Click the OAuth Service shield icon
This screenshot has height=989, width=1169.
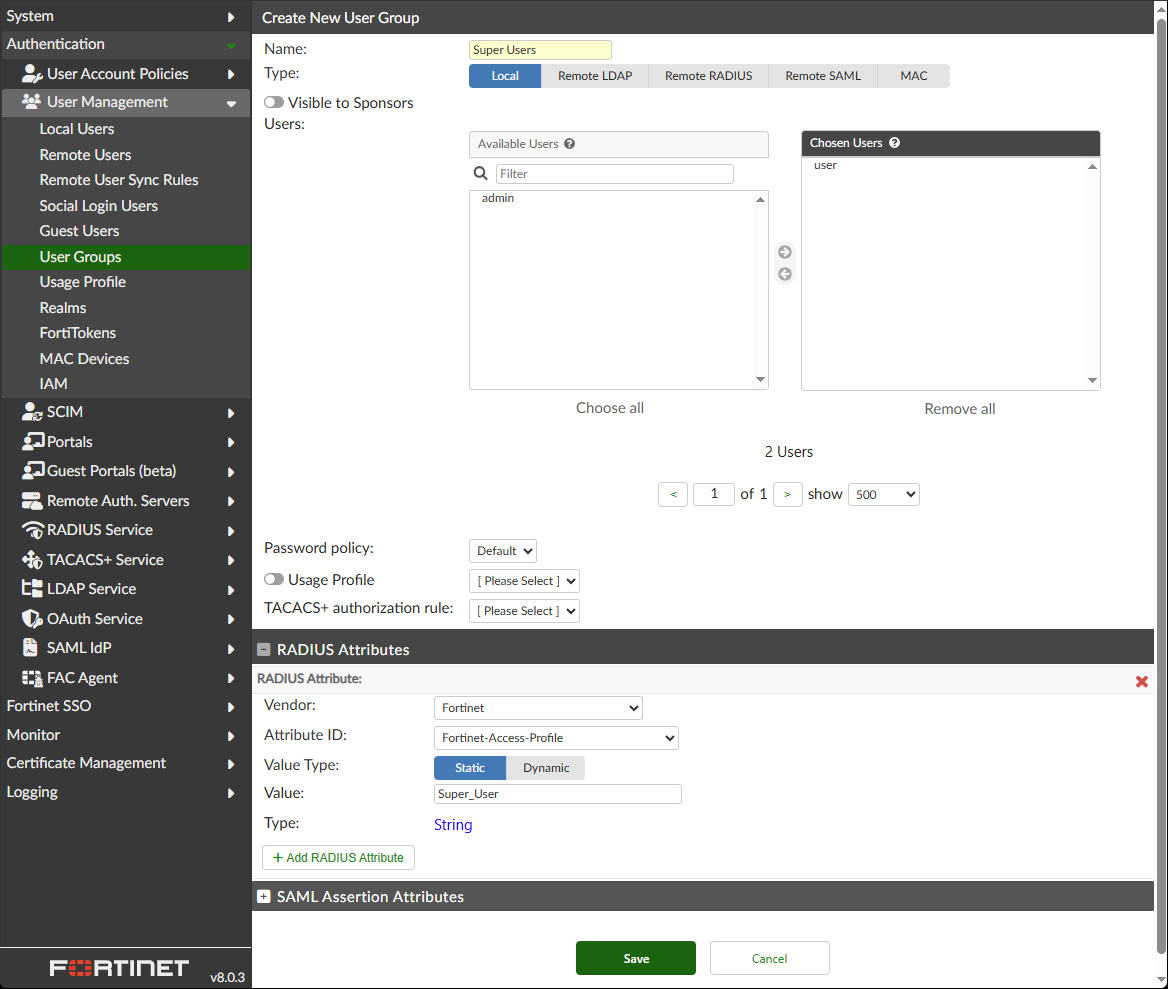[x=31, y=619]
